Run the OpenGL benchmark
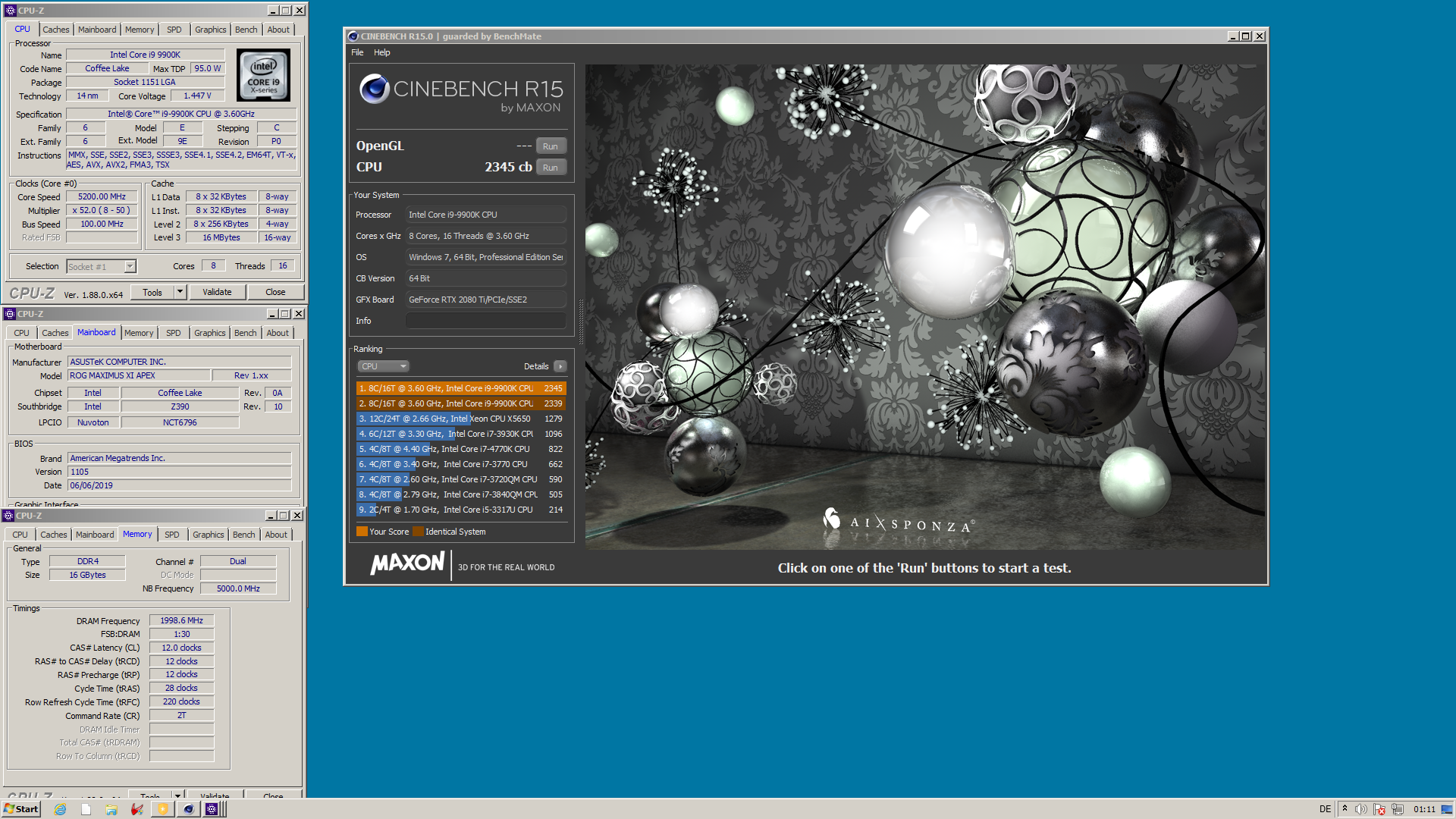Screen dimensions: 1456x819 (x=551, y=146)
